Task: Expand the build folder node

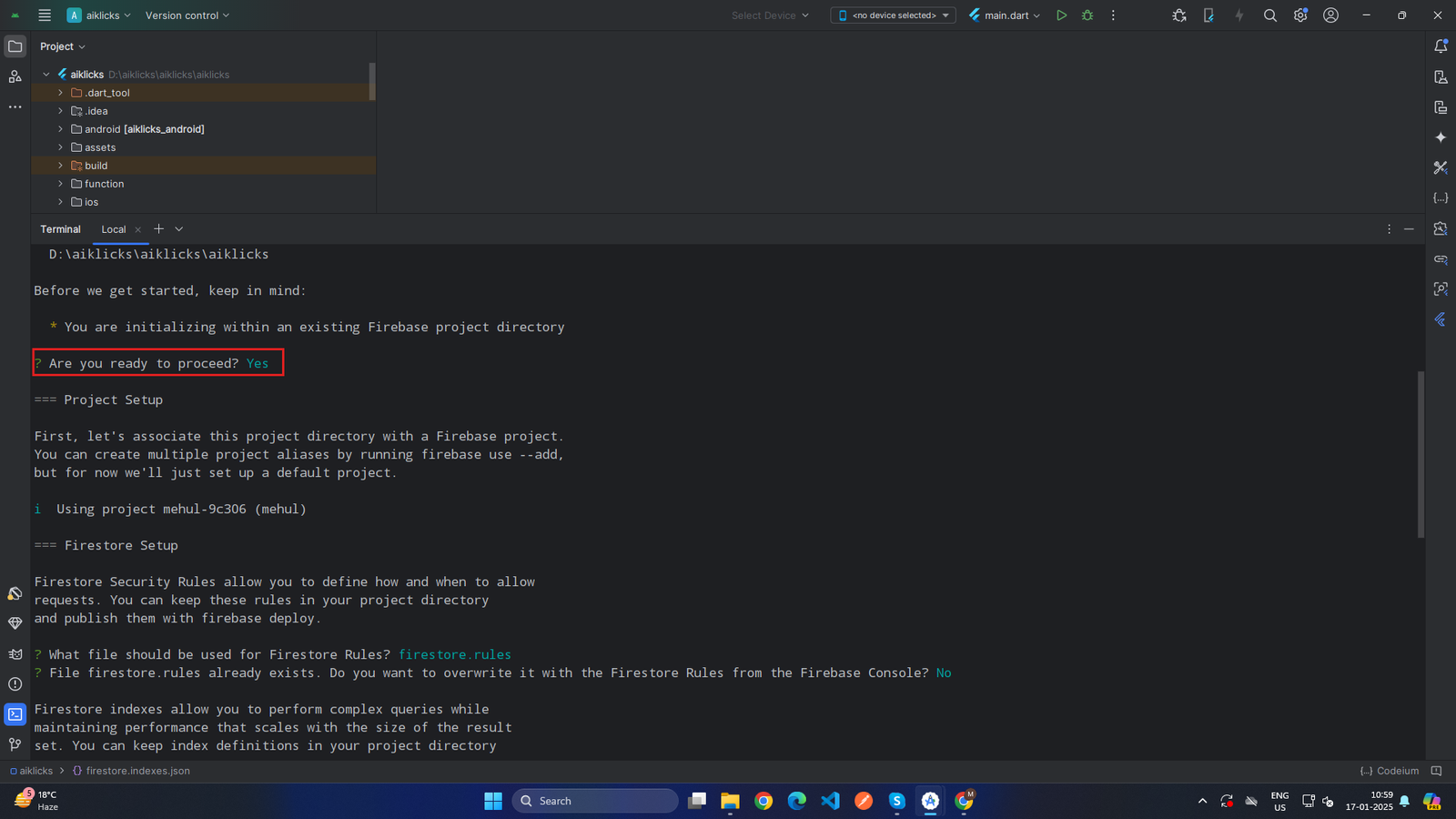Action: click(61, 166)
